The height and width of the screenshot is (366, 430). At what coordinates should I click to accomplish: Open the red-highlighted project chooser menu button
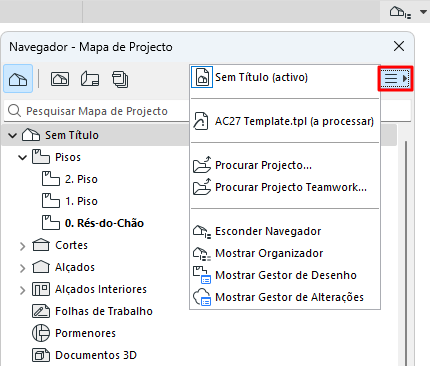click(x=395, y=79)
